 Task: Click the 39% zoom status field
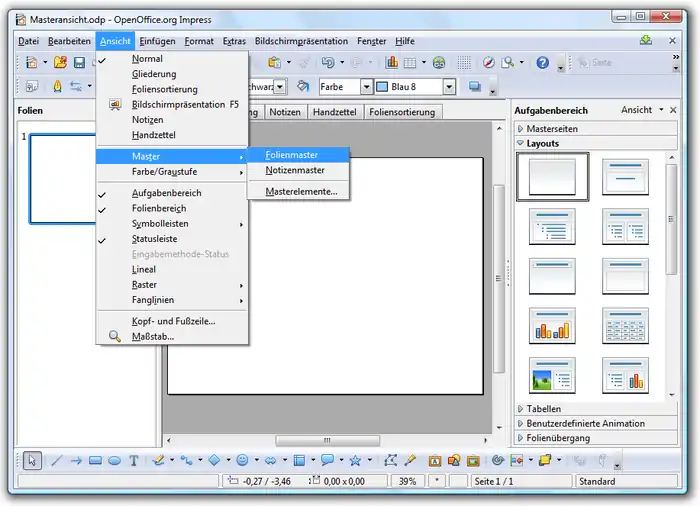click(x=407, y=481)
